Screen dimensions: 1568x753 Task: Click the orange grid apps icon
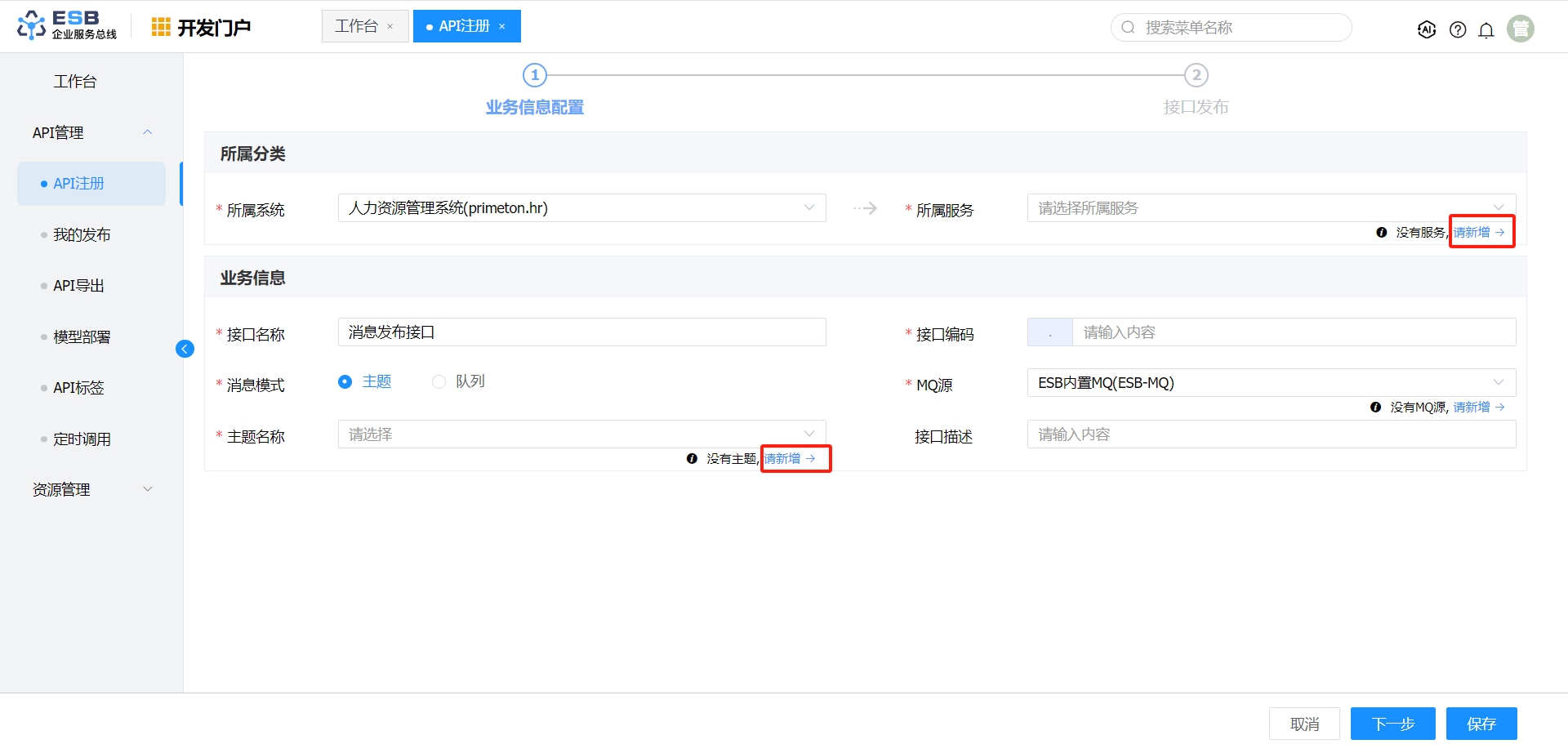click(x=161, y=27)
